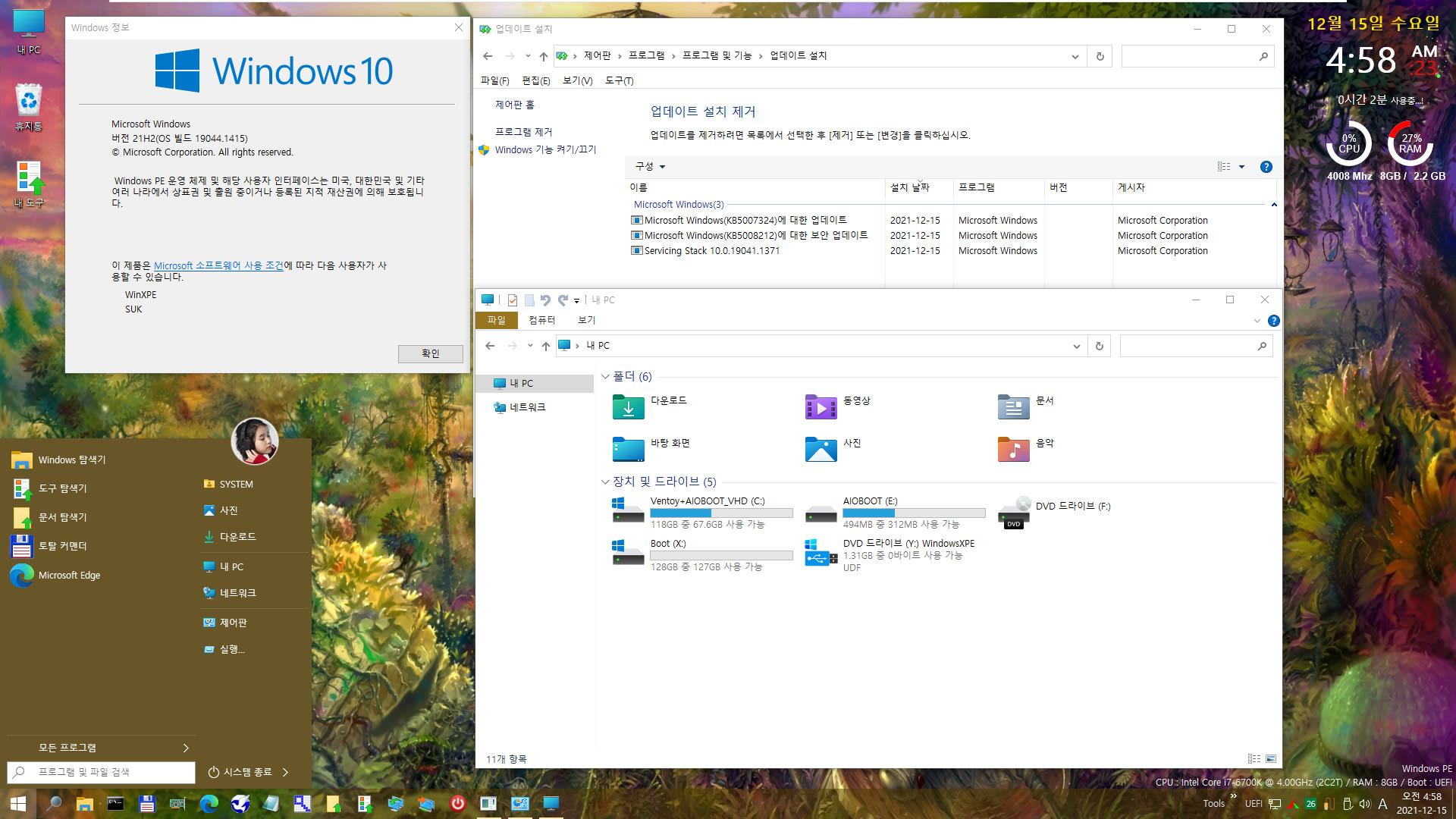Click refresh button in 업데이트 설치 address bar

pyautogui.click(x=1100, y=56)
